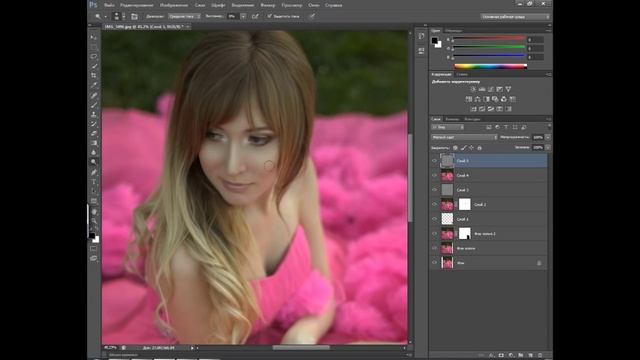Add a Hue/Saturation adjustment

point(469,99)
